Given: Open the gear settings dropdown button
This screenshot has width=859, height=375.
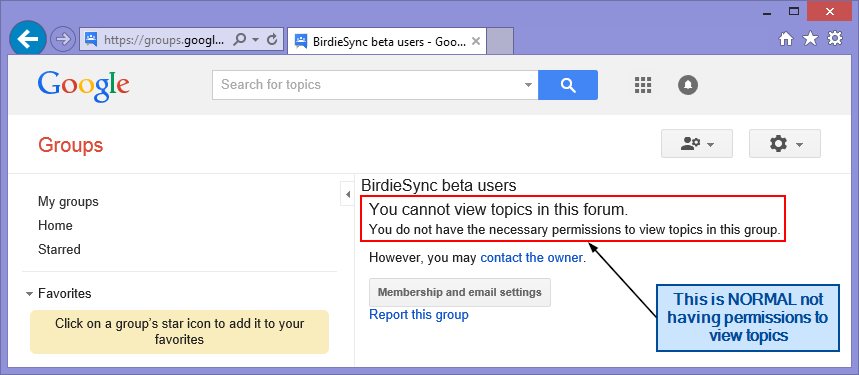Looking at the screenshot, I should (x=784, y=143).
